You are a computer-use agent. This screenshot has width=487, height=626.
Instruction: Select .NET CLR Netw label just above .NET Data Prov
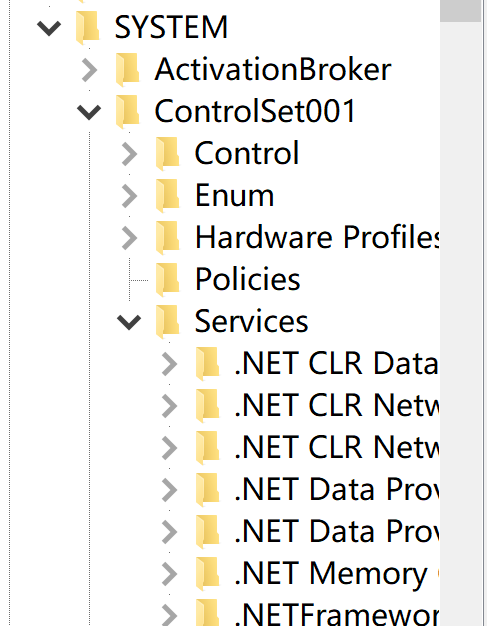[x=337, y=447]
